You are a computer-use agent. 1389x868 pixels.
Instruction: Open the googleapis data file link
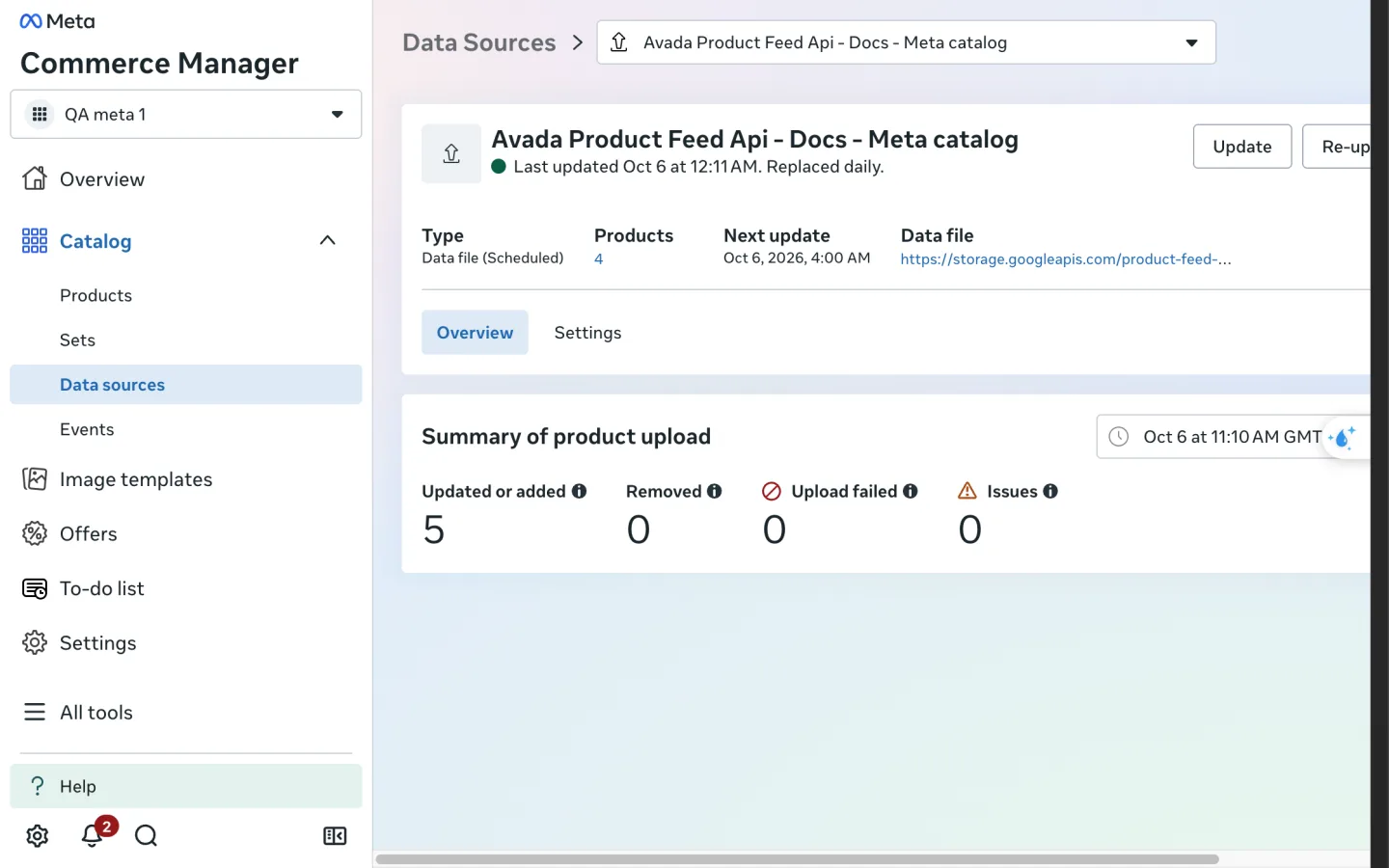(x=1066, y=258)
